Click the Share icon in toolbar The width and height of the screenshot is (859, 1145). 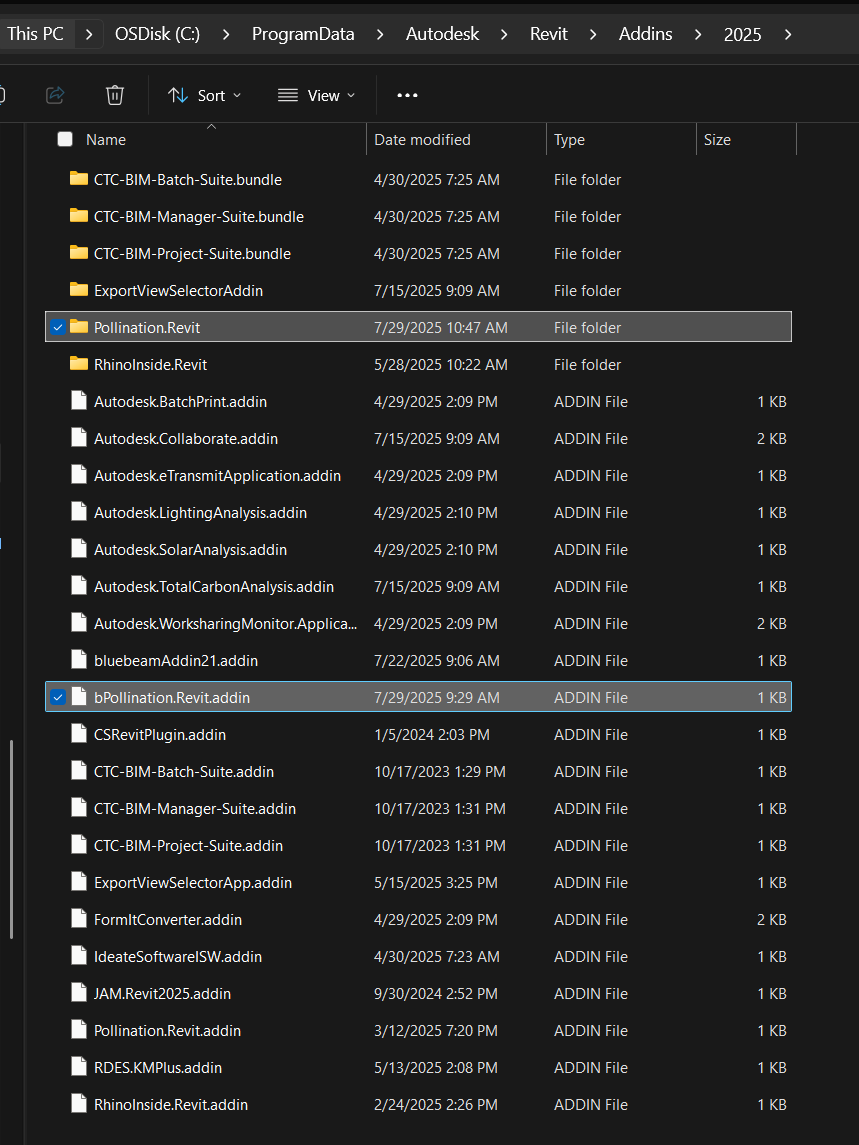click(56, 95)
